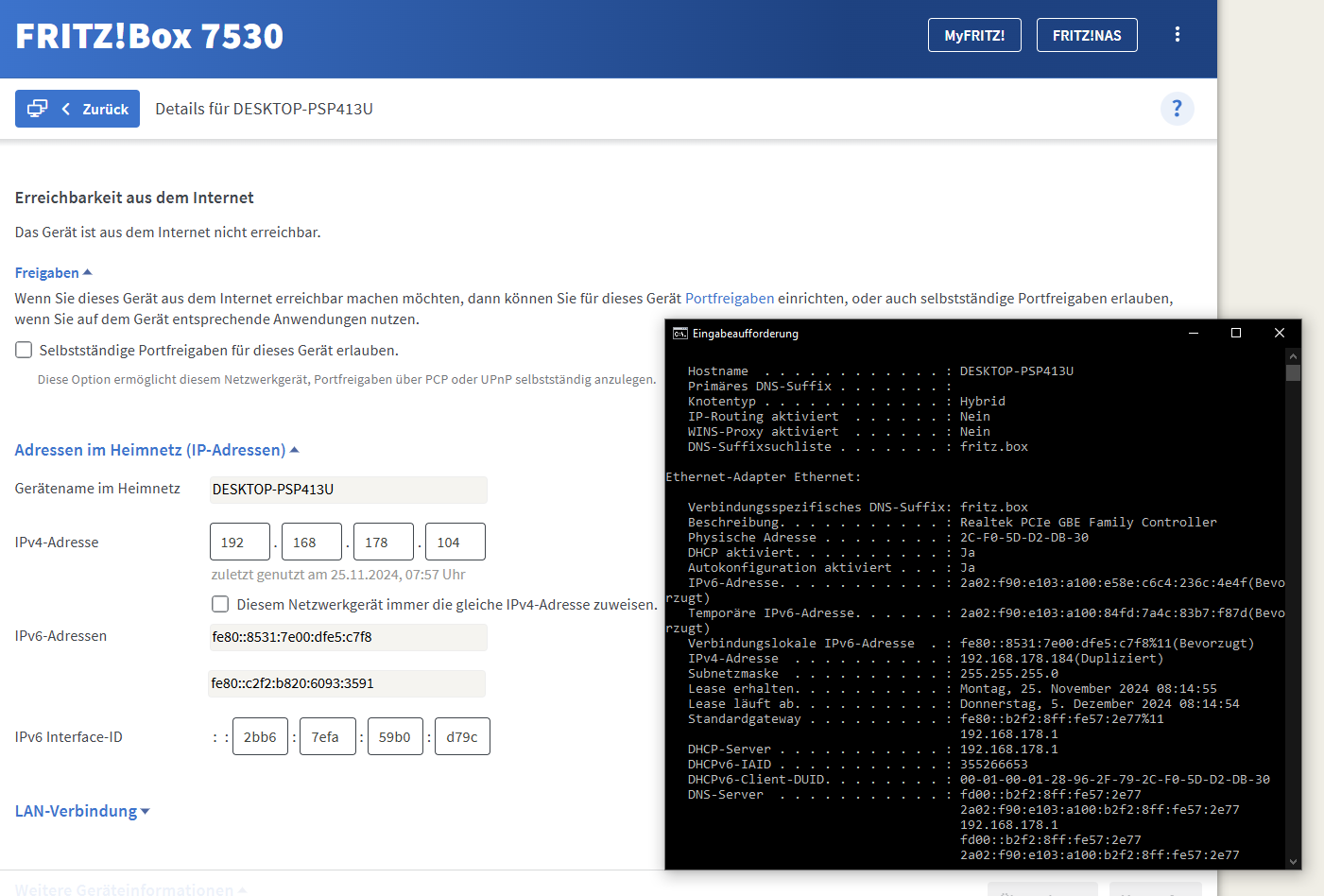Expand the LAN-Verbindung section
The width and height of the screenshot is (1324, 896).
click(82, 811)
